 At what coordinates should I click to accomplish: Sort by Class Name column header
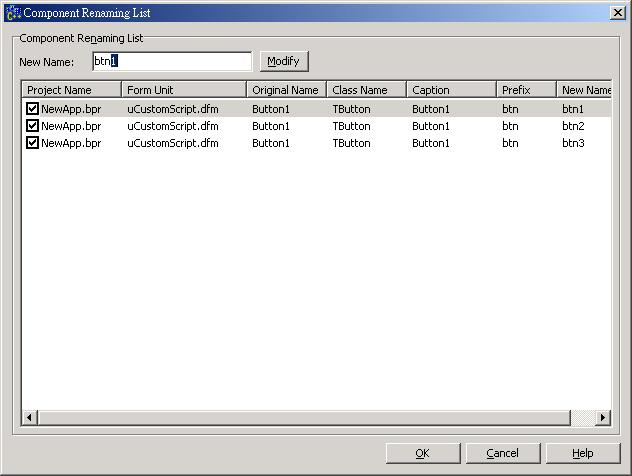coord(366,90)
